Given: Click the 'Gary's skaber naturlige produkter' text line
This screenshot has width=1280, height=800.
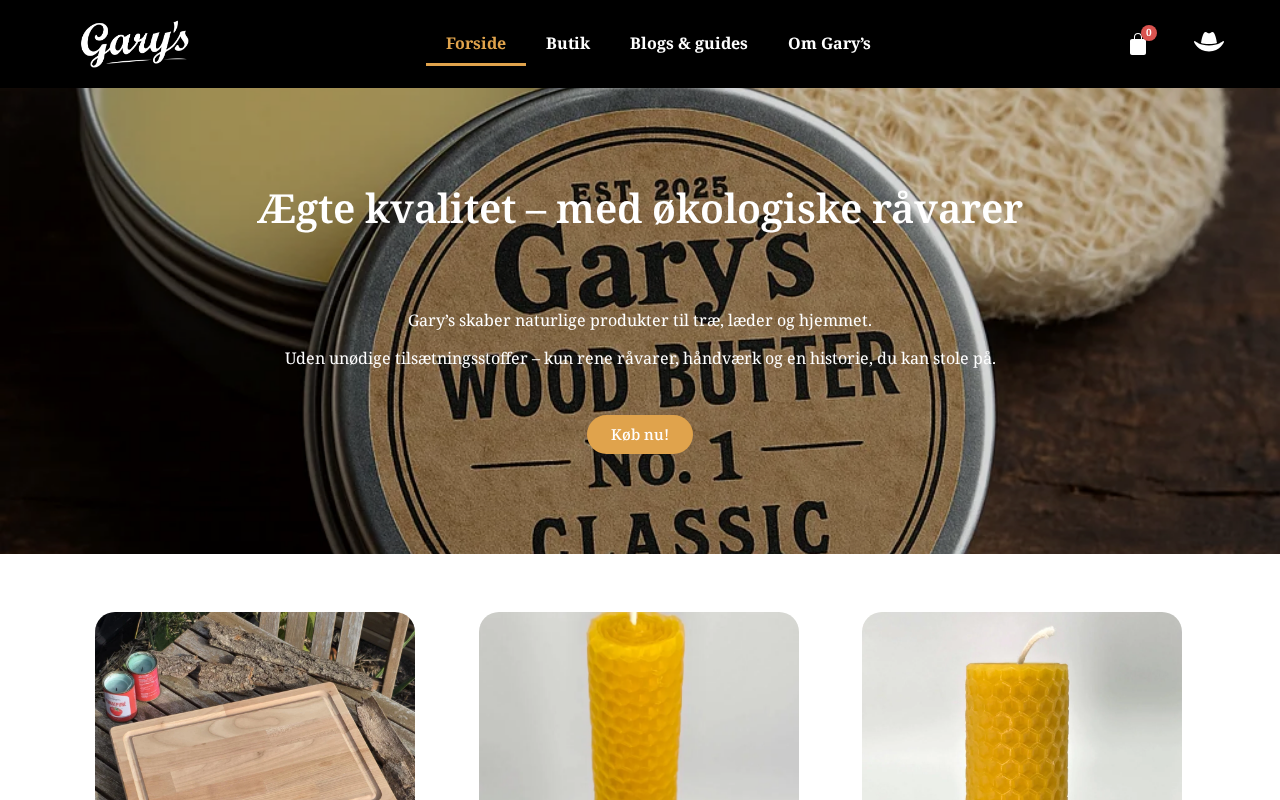Looking at the screenshot, I should tap(640, 320).
